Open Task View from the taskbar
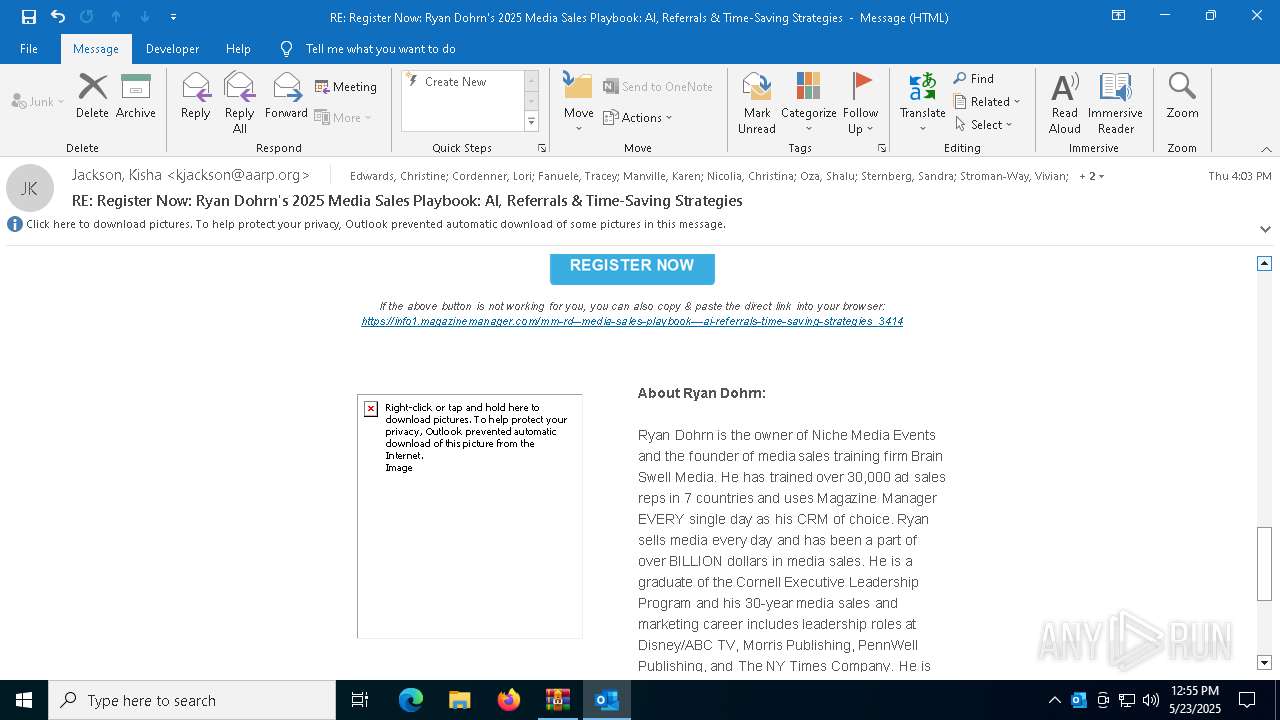 pos(360,700)
